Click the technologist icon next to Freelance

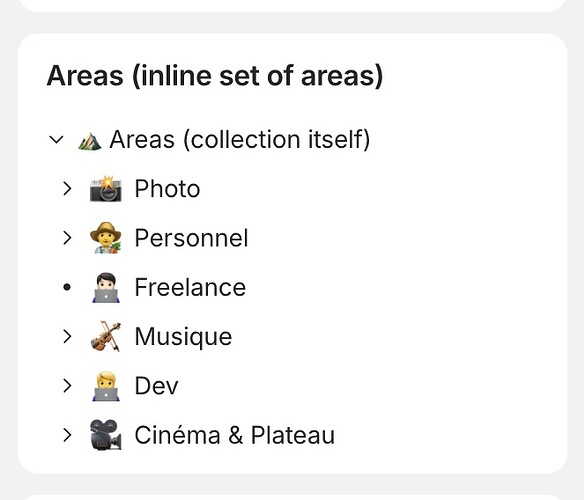pos(106,287)
